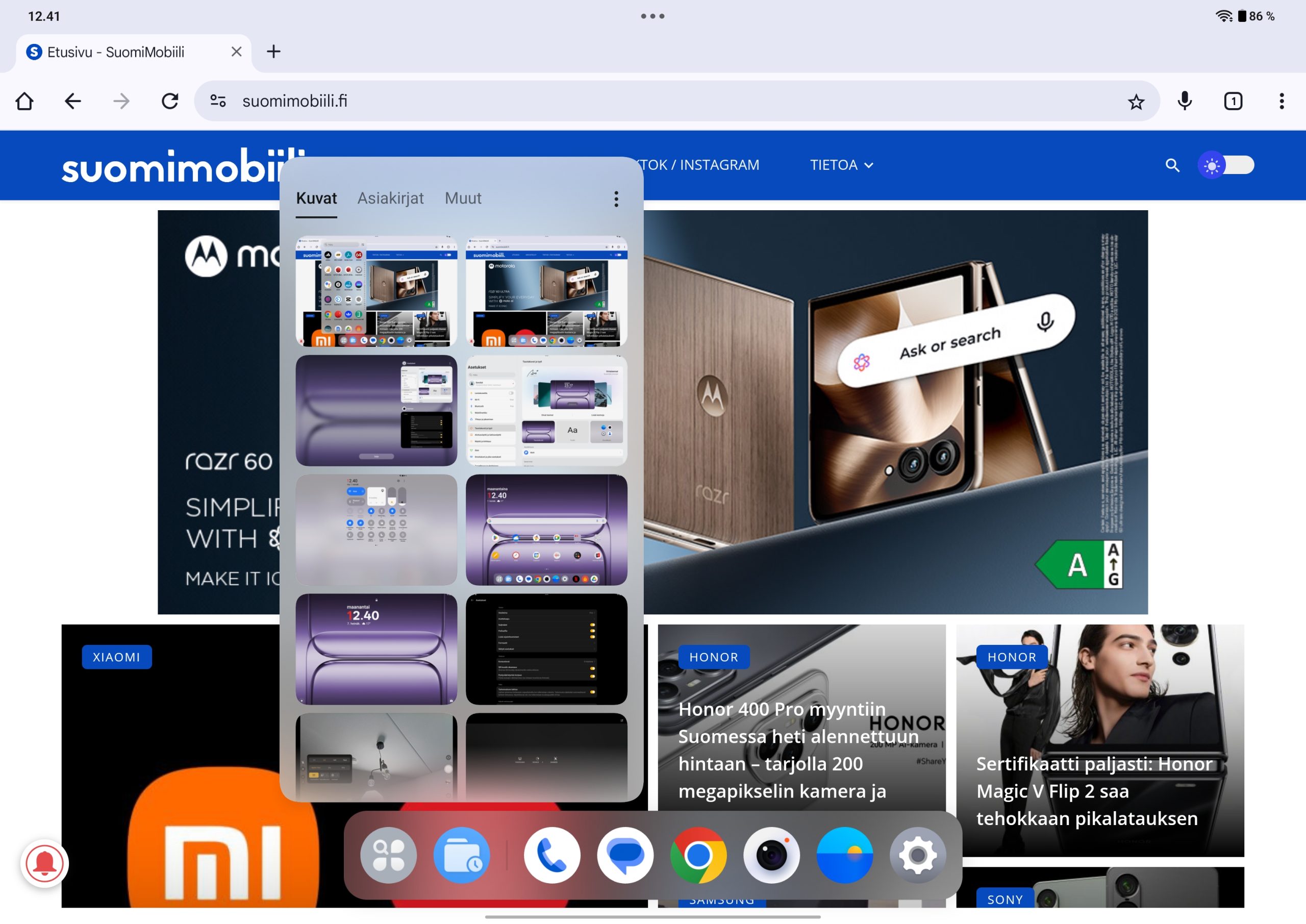Open the Motorola razr 60 banner ad

(x=895, y=412)
